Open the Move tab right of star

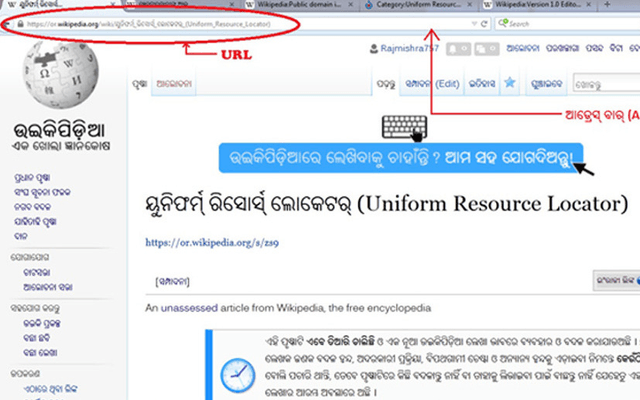point(546,84)
